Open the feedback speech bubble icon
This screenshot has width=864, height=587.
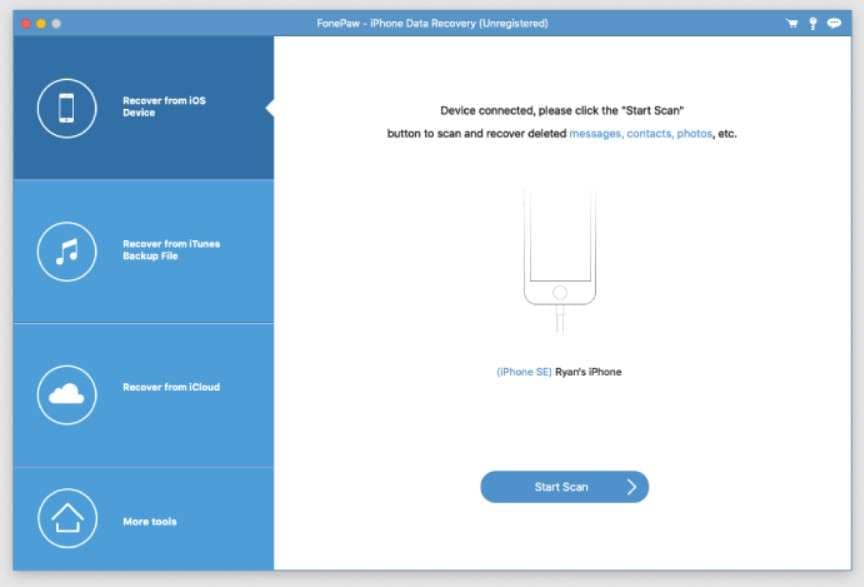834,23
